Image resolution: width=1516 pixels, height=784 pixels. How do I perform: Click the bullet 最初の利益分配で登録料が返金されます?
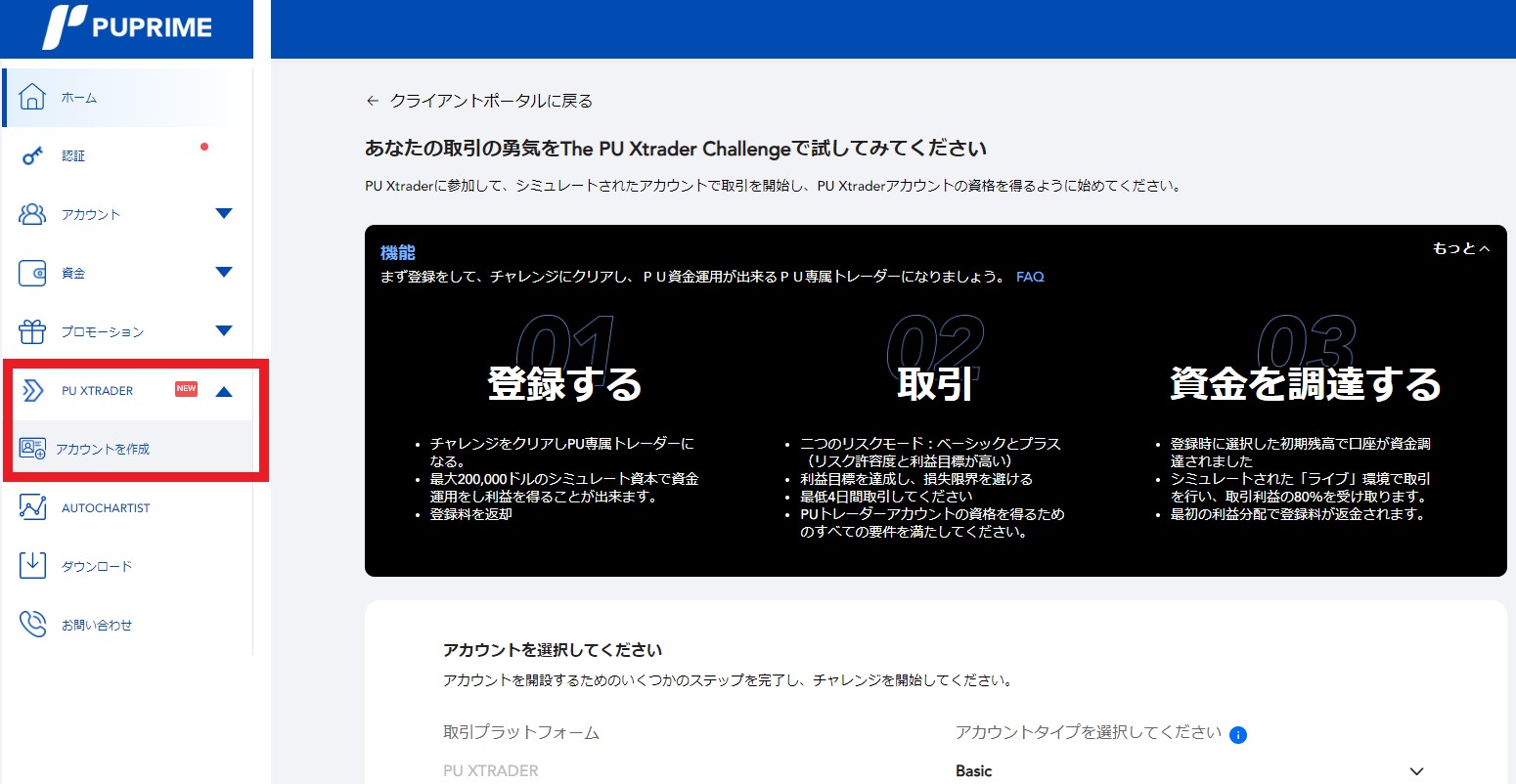pyautogui.click(x=1298, y=514)
